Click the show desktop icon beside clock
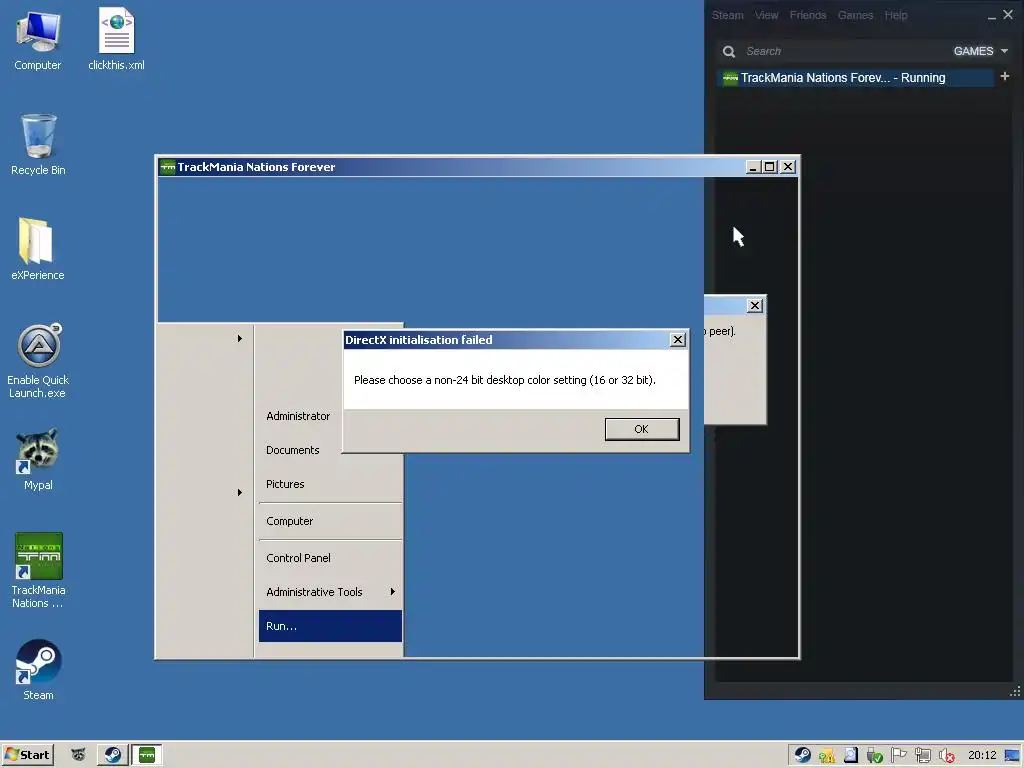 coord(1012,756)
